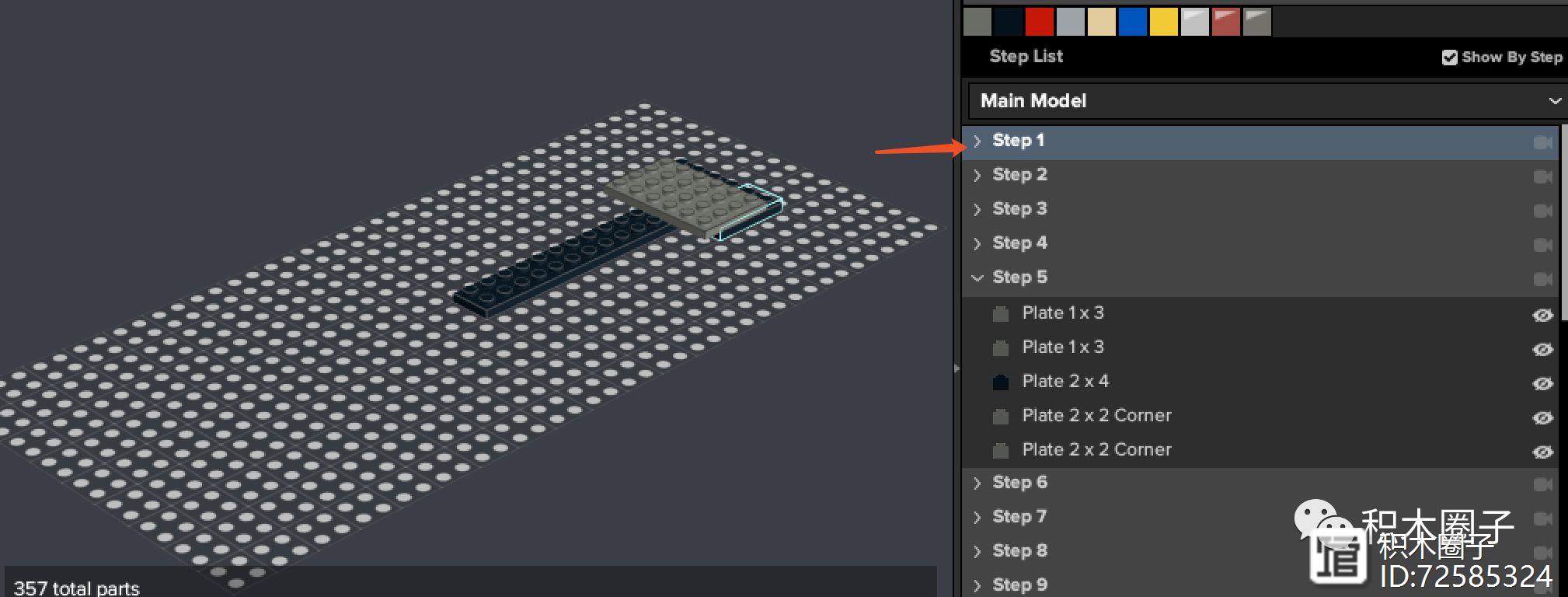Click the black brick icon beside Plate 2 x 4
Viewport: 1568px width, 597px height.
tap(1001, 382)
